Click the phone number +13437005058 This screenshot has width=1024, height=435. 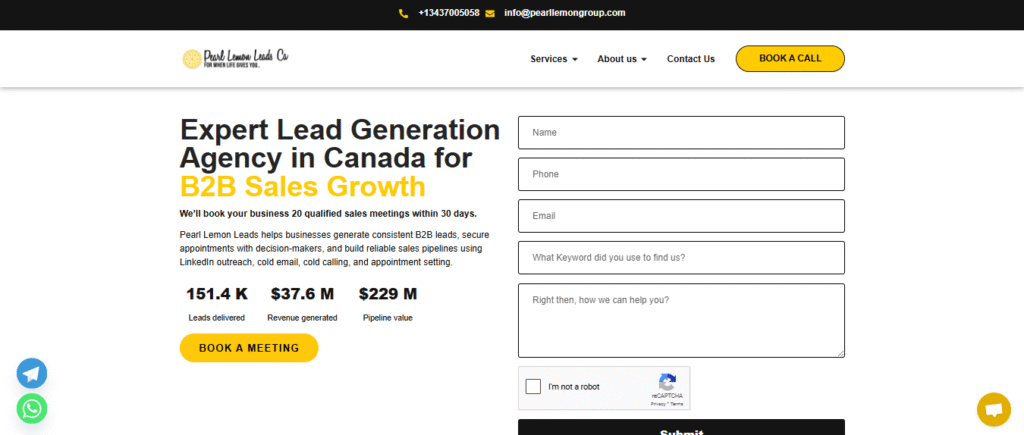point(449,13)
